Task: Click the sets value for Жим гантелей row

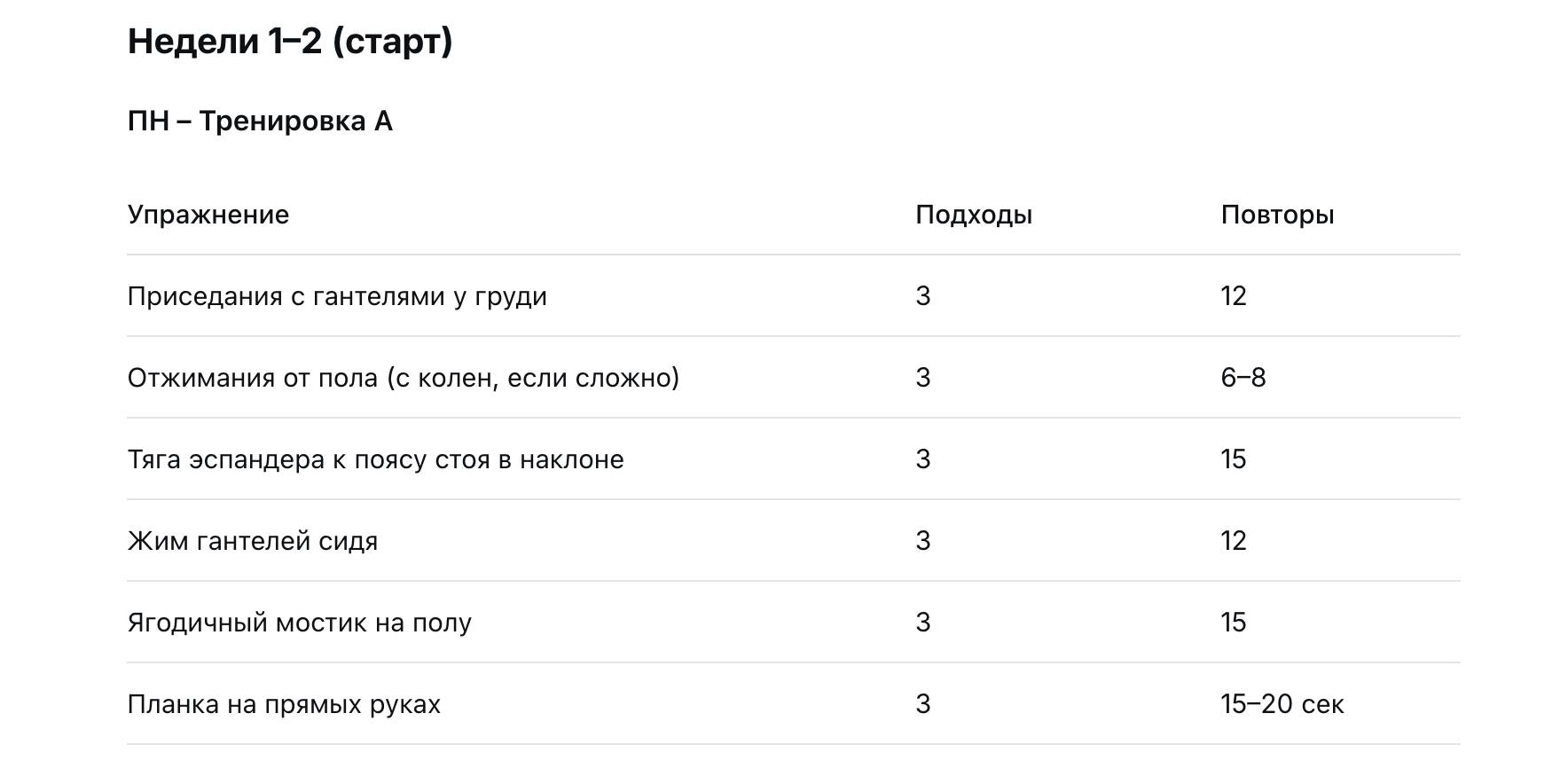Action: [923, 541]
